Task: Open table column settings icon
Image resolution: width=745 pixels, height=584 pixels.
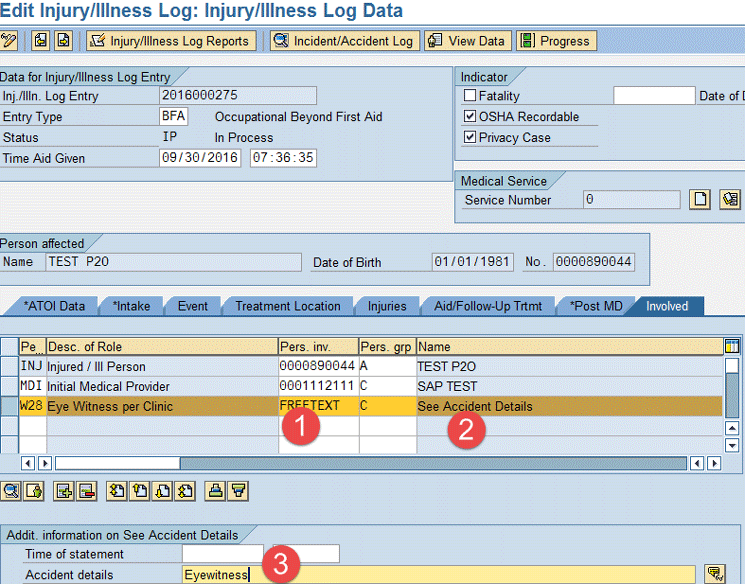Action: 732,346
